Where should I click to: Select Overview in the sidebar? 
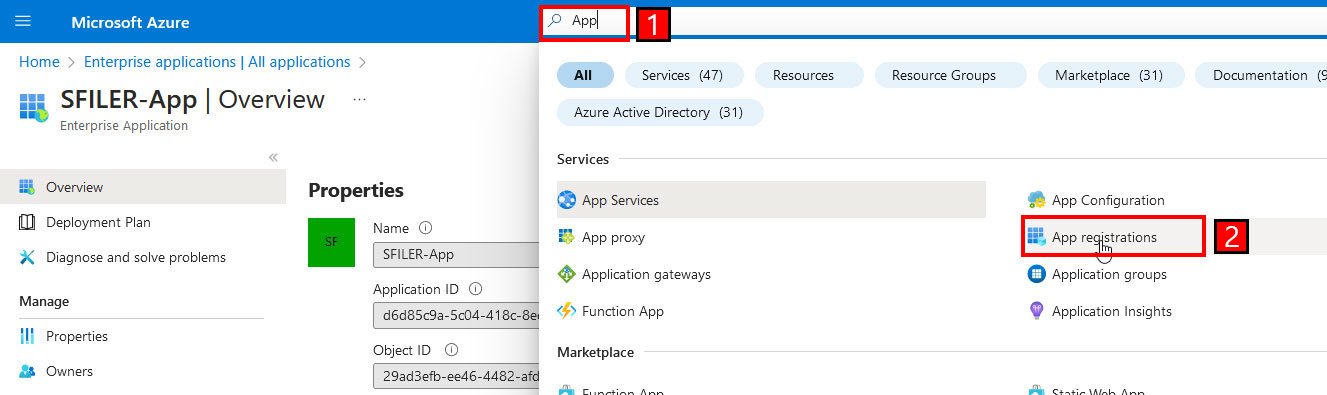tap(143, 187)
